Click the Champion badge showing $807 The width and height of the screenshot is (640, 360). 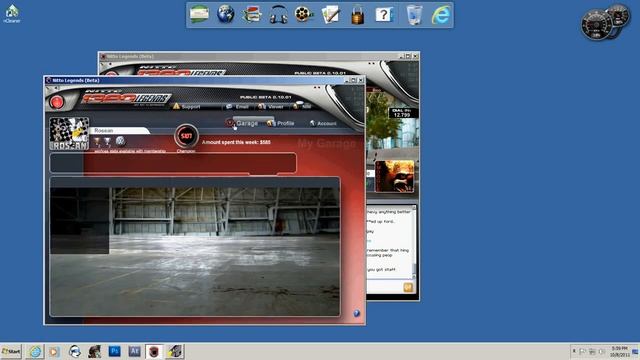[x=186, y=136]
